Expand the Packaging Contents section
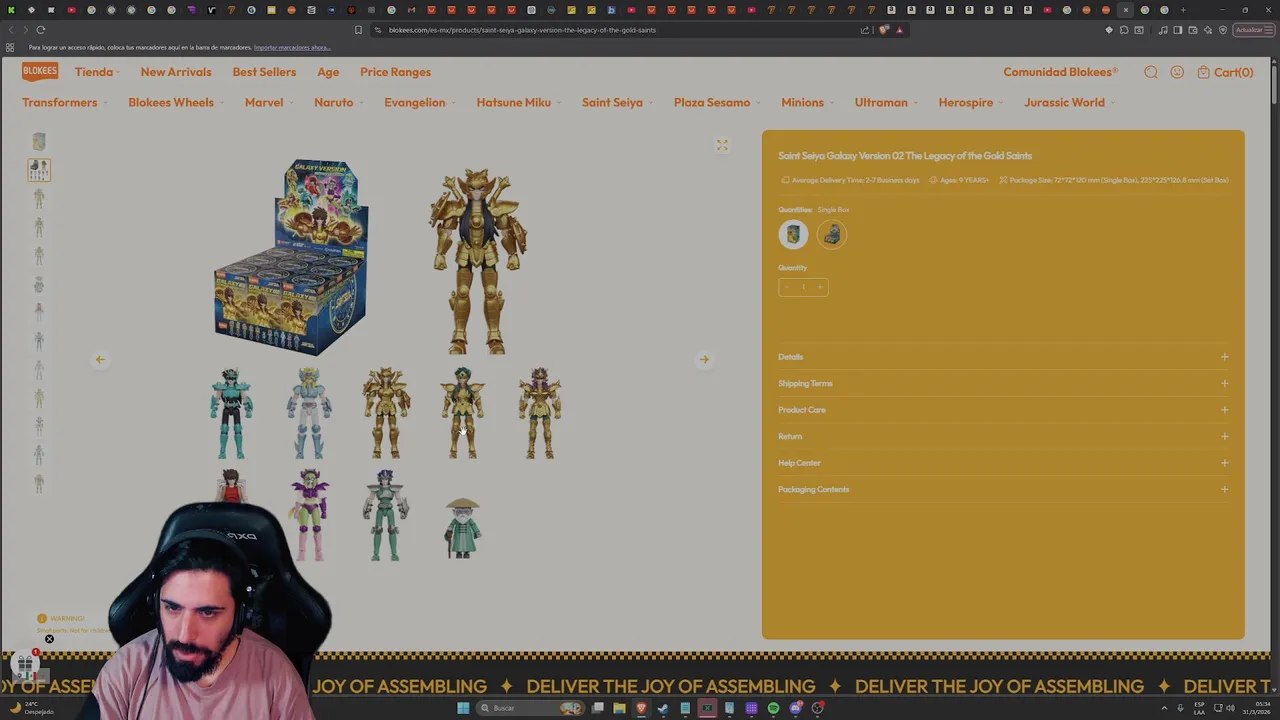 pos(1003,489)
